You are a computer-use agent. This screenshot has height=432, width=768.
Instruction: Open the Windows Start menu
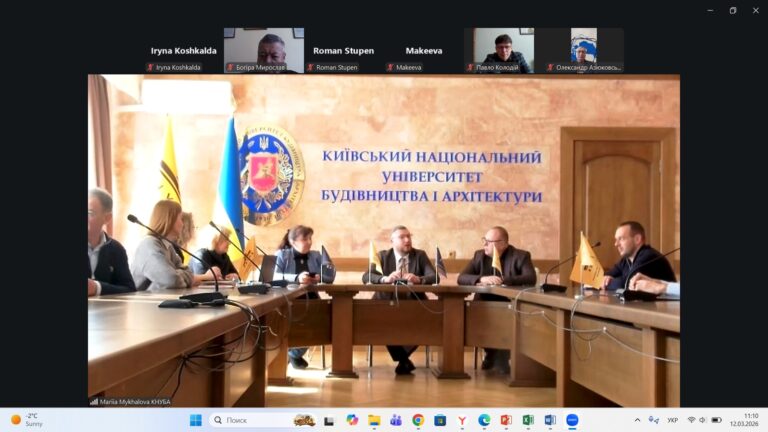pyautogui.click(x=195, y=420)
